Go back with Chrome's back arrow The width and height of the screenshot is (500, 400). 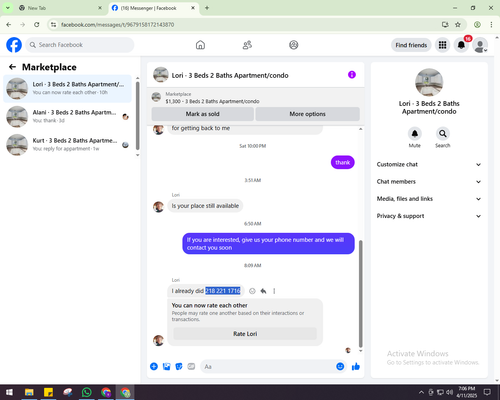(x=9, y=24)
